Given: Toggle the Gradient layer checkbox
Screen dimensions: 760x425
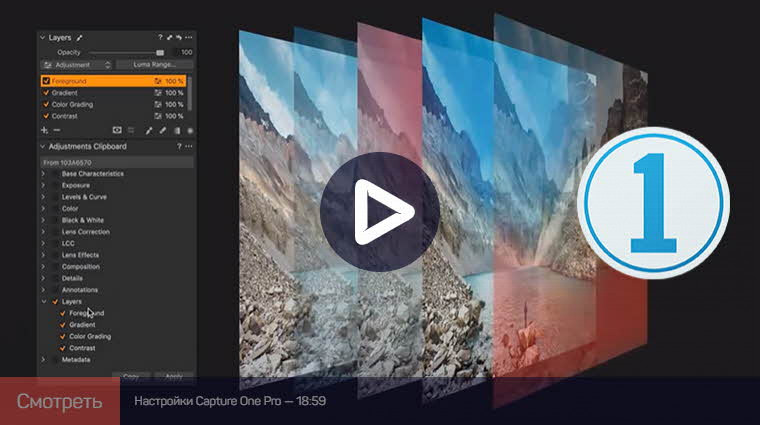Looking at the screenshot, I should [x=46, y=93].
